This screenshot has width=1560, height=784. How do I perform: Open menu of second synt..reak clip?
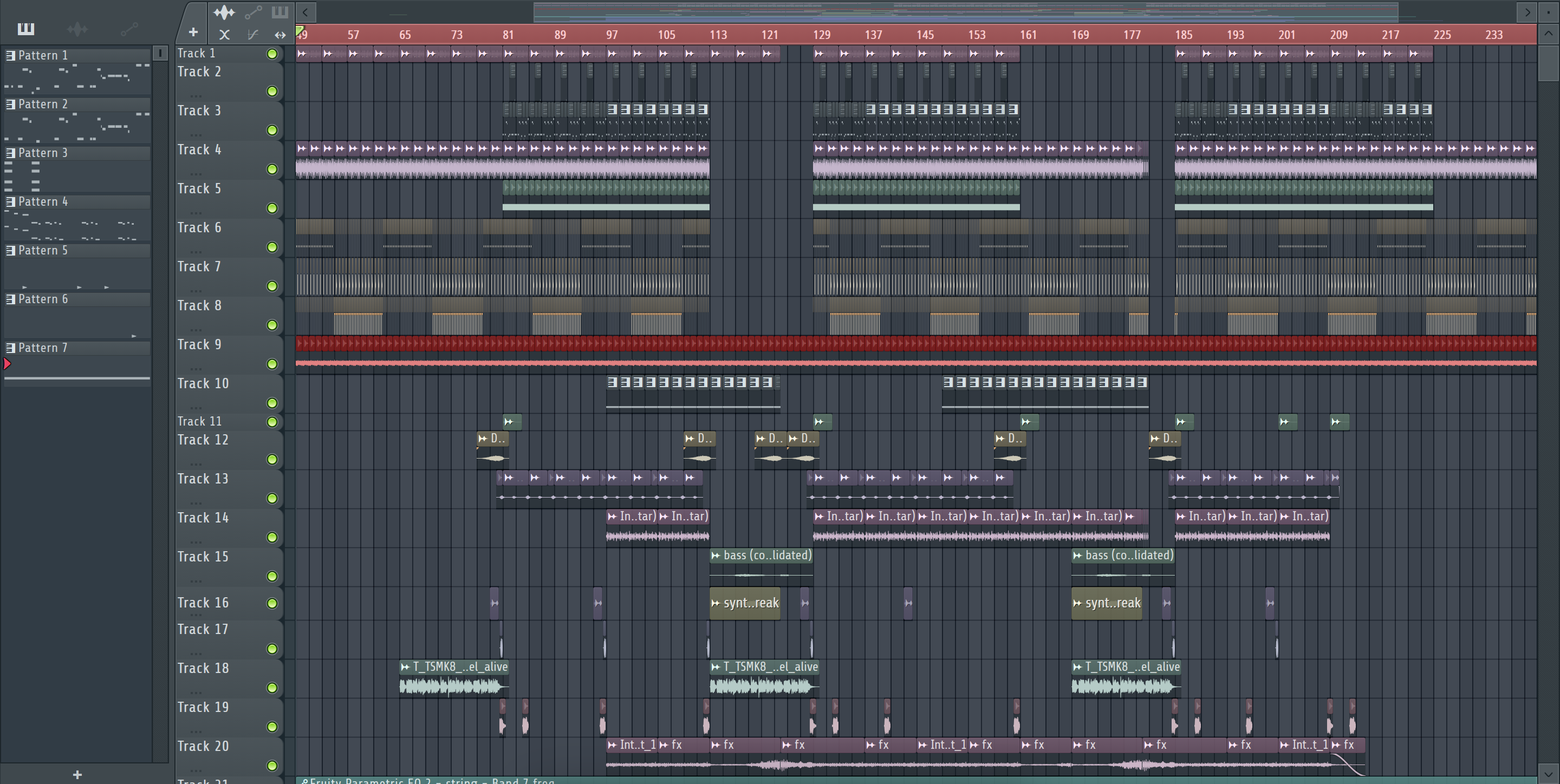click(1077, 604)
